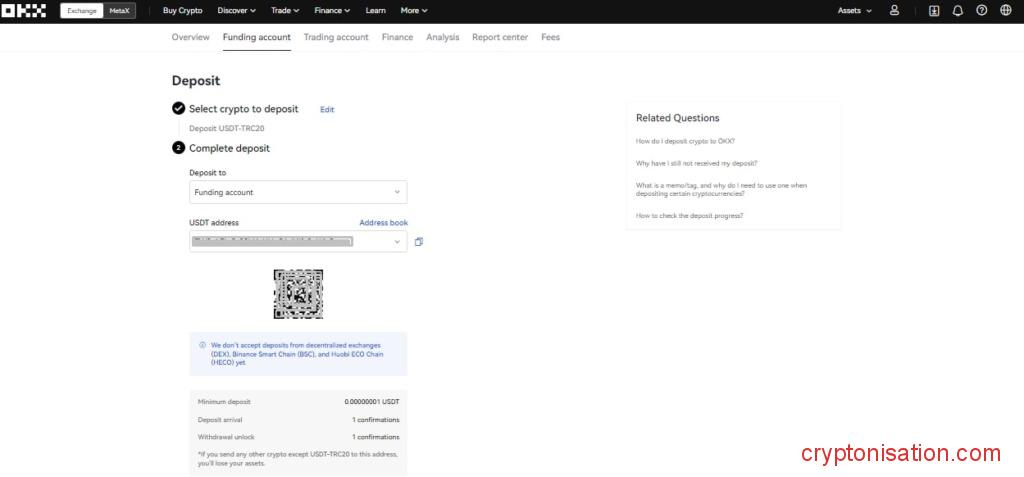The width and height of the screenshot is (1024, 477).
Task: Expand the Assets menu
Action: (854, 10)
